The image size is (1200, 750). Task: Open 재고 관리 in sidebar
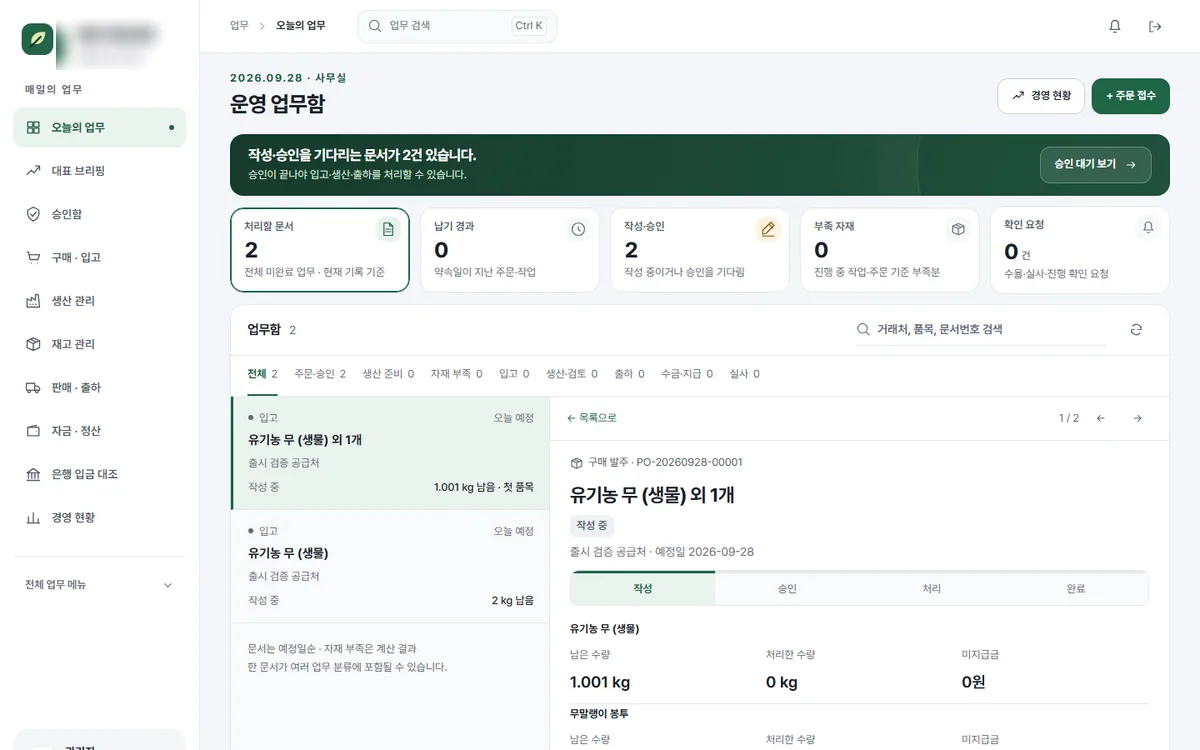99,344
